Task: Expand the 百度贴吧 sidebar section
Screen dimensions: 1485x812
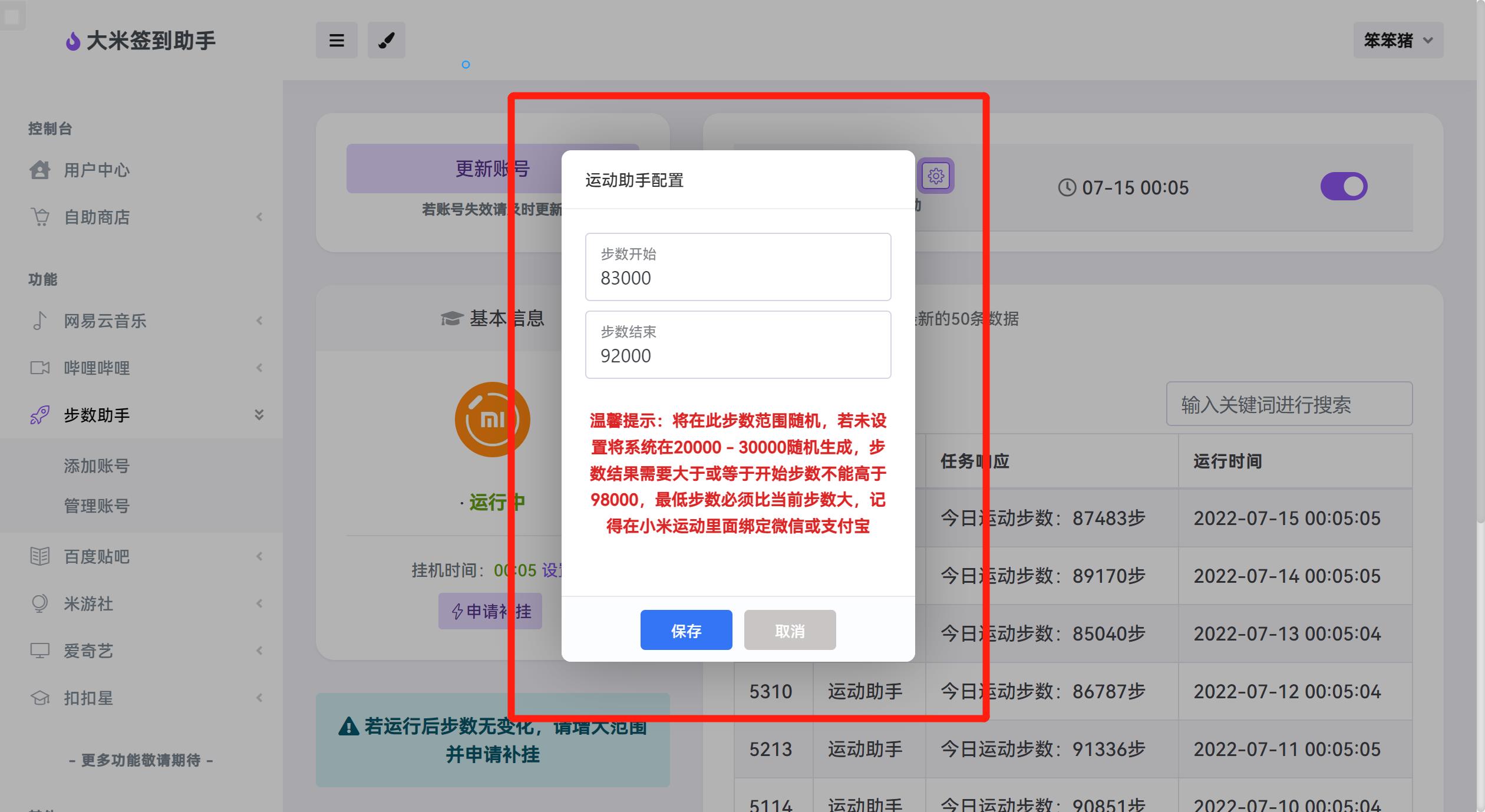Action: click(x=259, y=556)
